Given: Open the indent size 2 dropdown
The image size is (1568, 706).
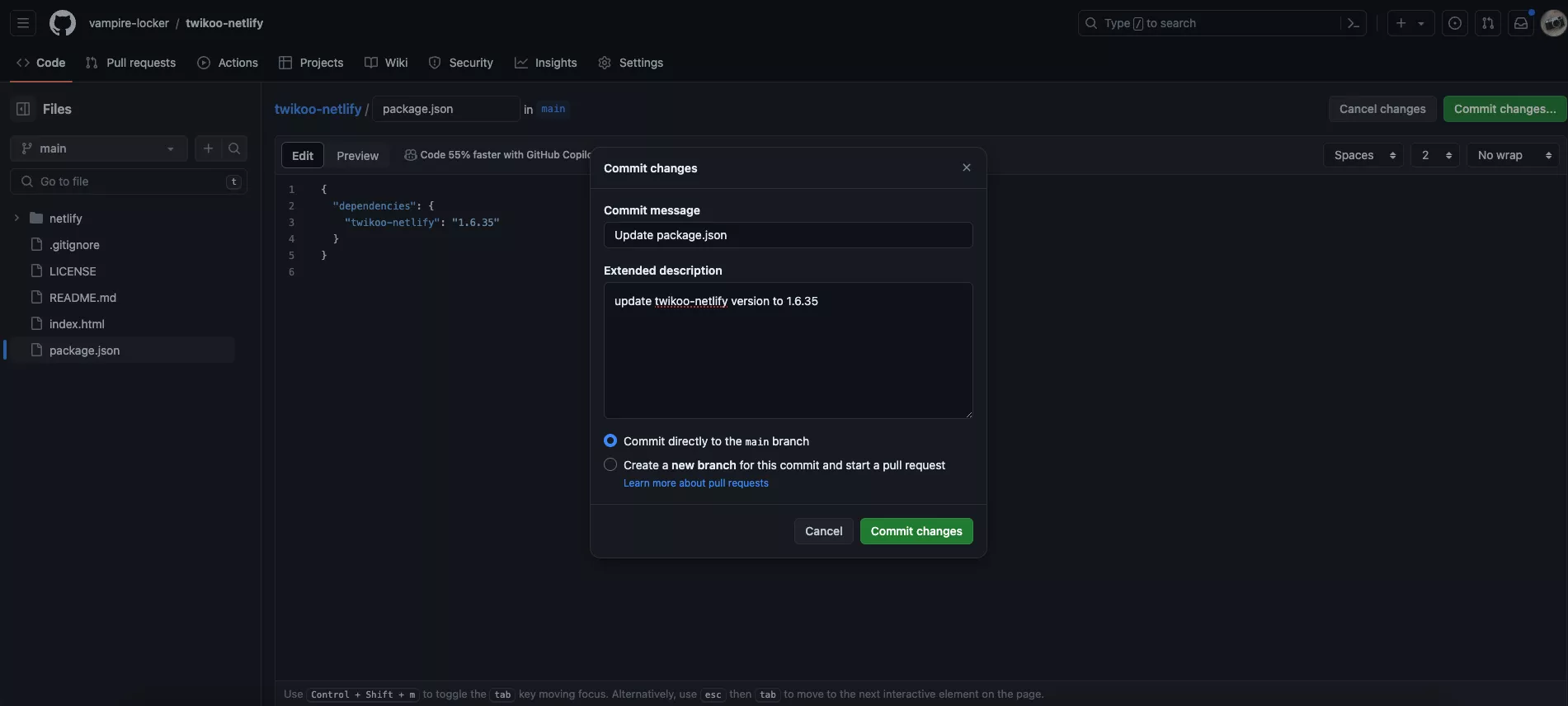Looking at the screenshot, I should tap(1435, 155).
